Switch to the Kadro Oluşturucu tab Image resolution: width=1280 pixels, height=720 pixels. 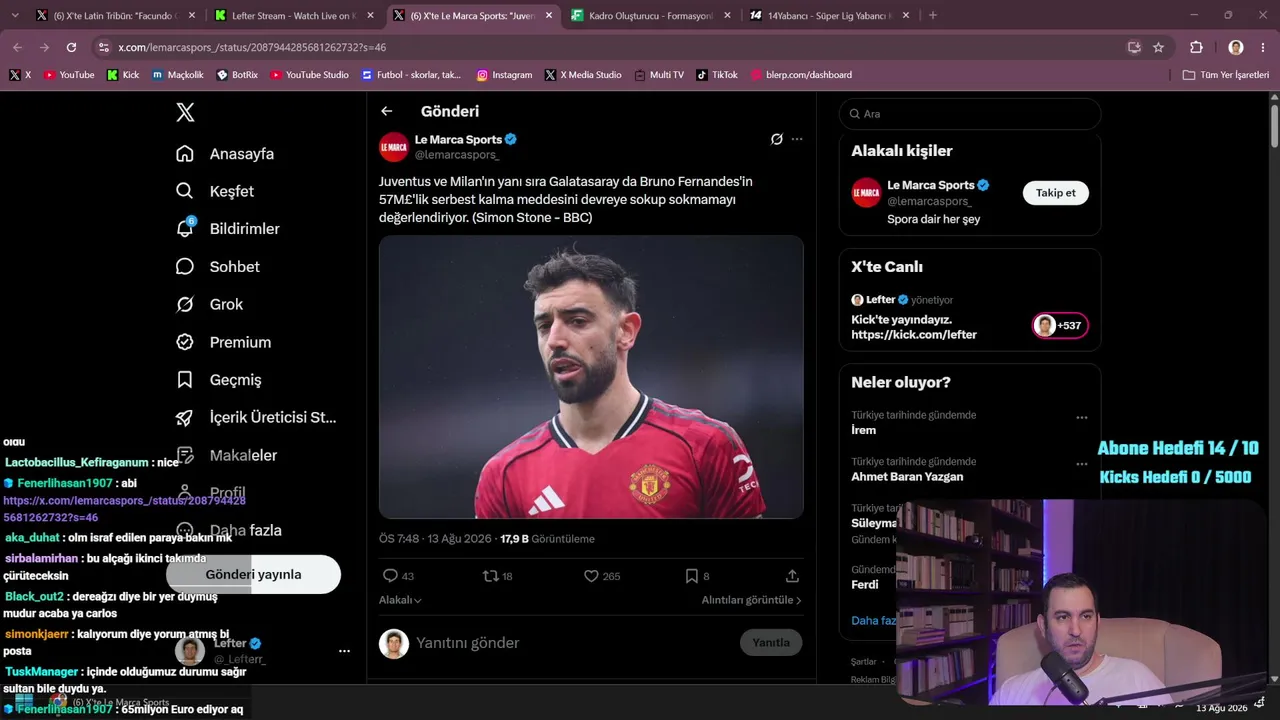651,16
